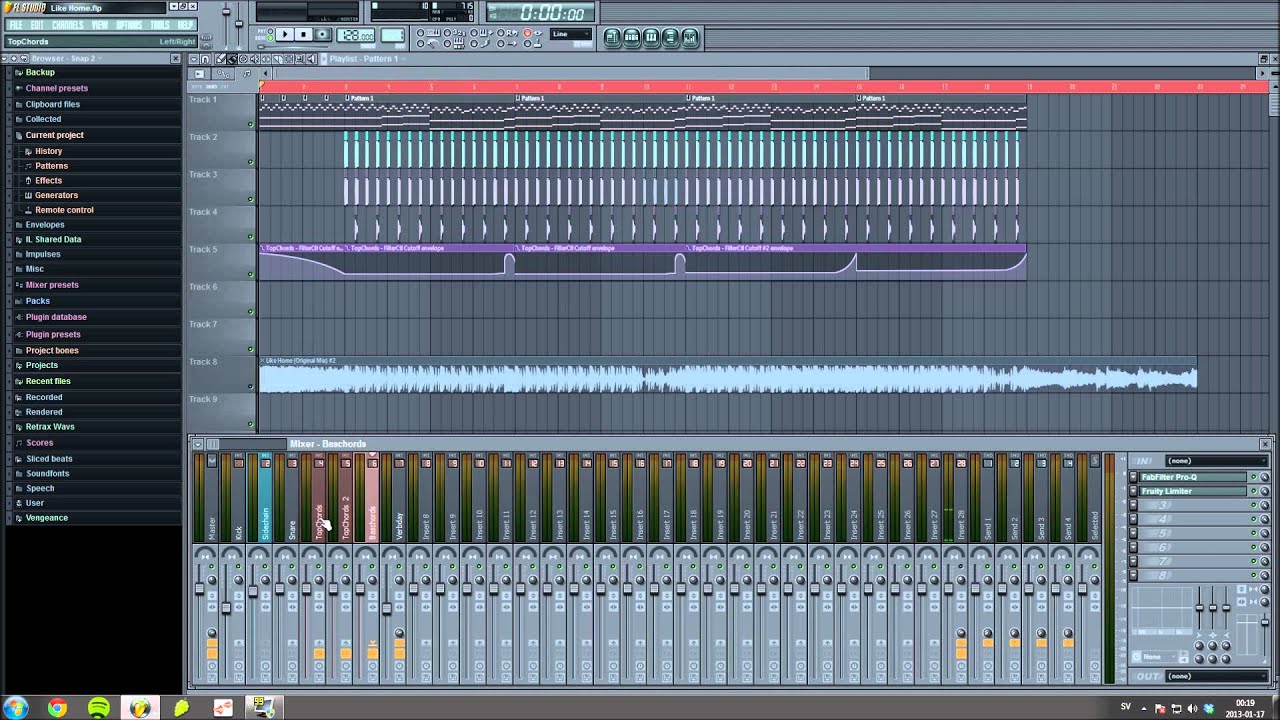Expand the Channel presets folder

[56, 88]
